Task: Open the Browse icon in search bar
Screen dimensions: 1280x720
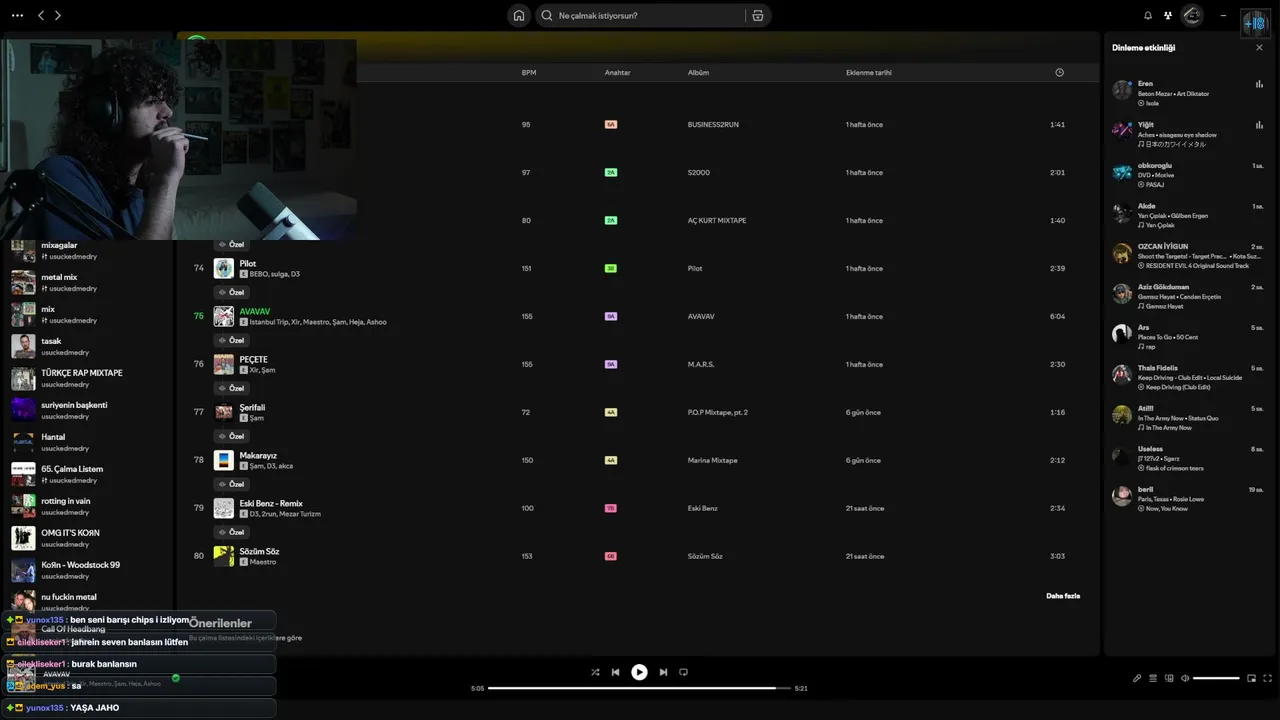Action: (758, 15)
